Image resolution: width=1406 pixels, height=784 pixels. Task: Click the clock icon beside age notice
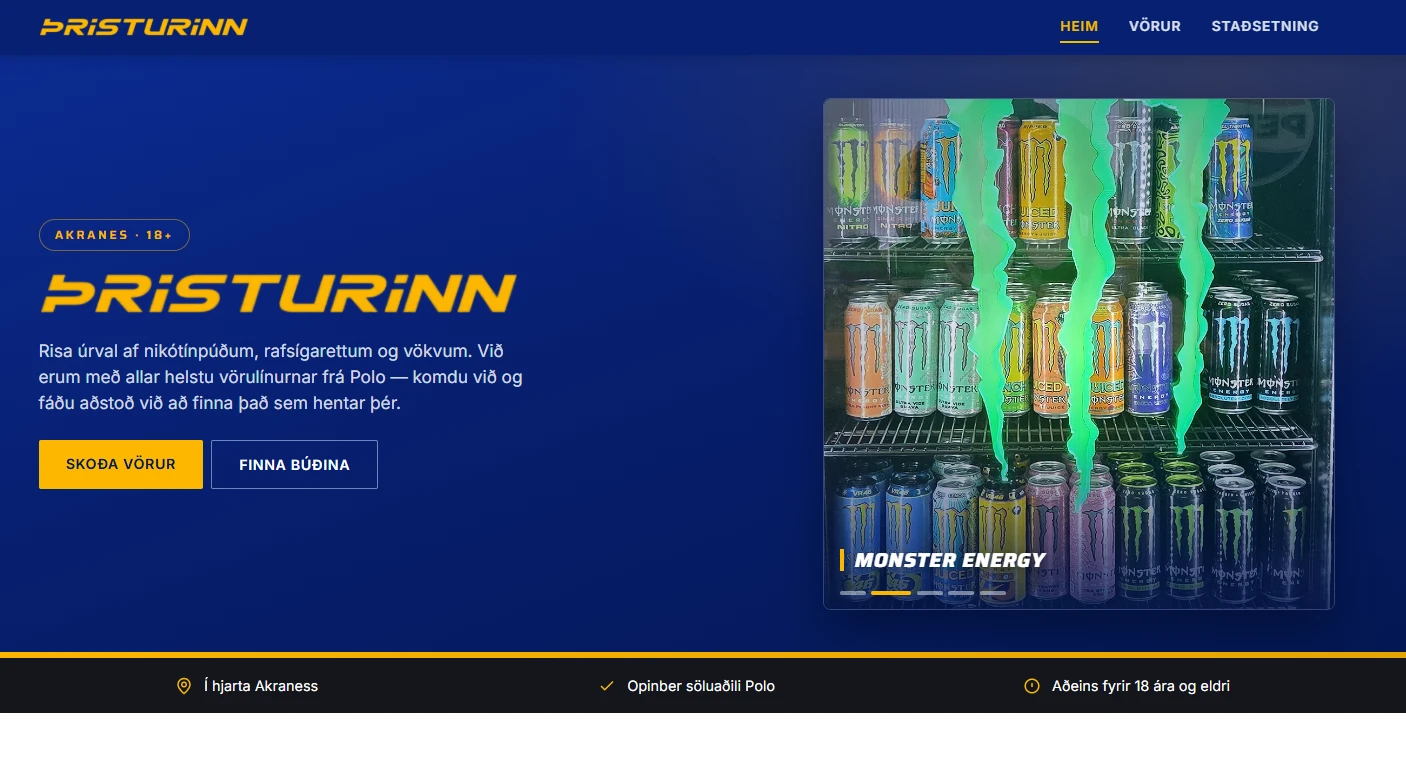point(1032,686)
